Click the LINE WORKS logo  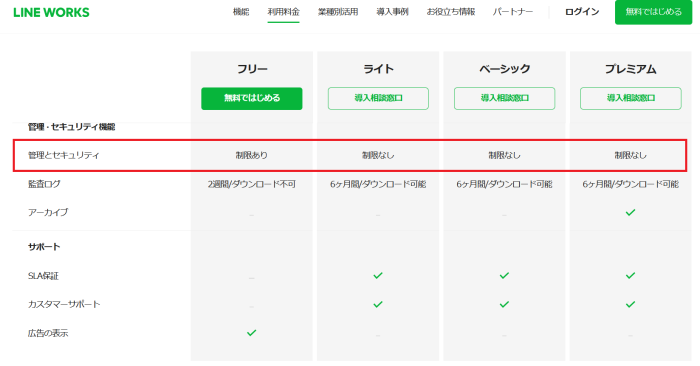point(51,12)
